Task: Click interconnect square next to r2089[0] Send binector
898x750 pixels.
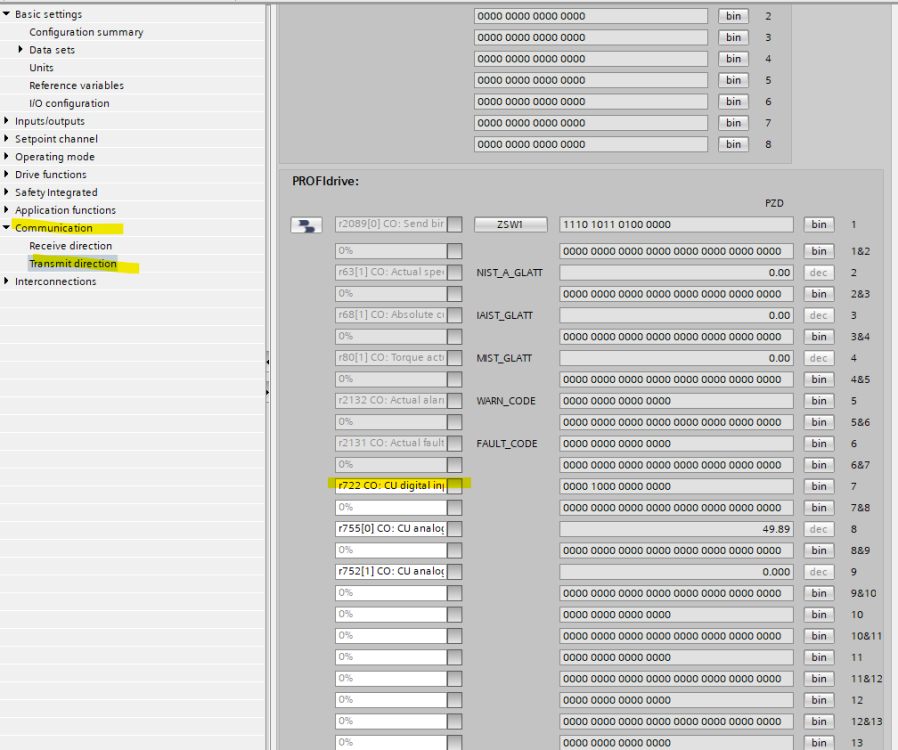Action: 454,225
